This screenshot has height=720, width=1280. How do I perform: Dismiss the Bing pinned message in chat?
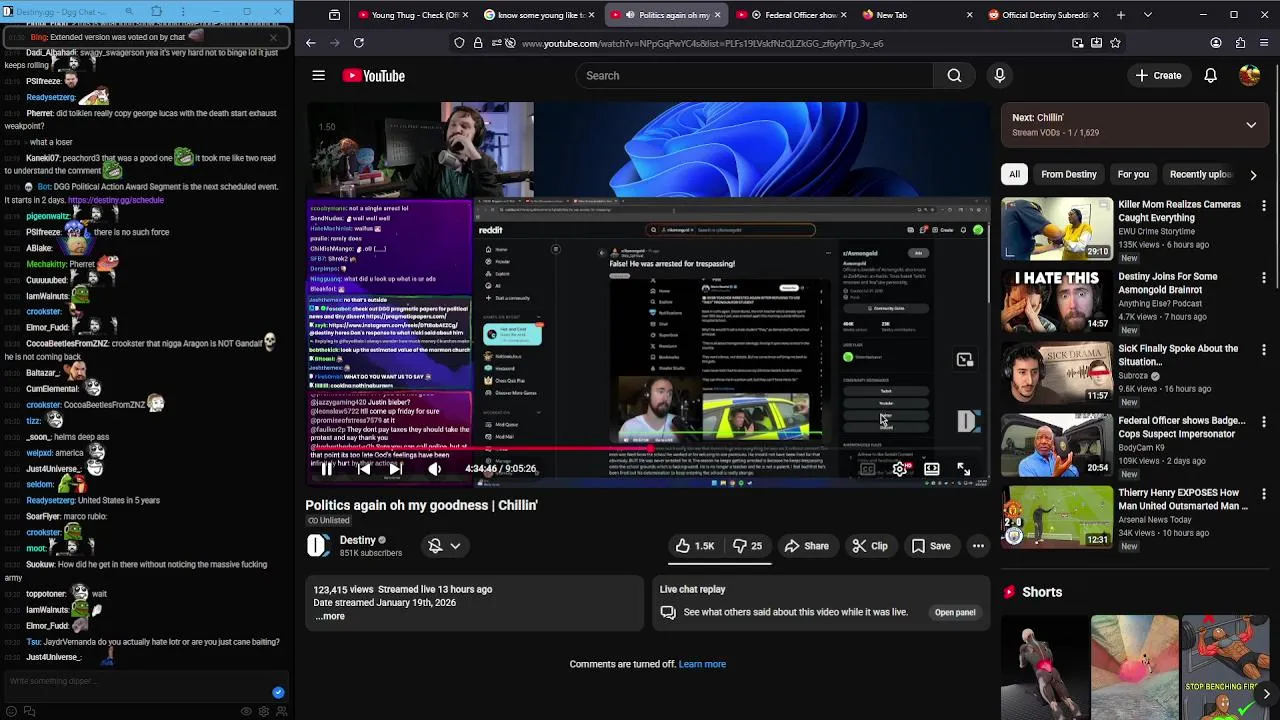click(273, 38)
